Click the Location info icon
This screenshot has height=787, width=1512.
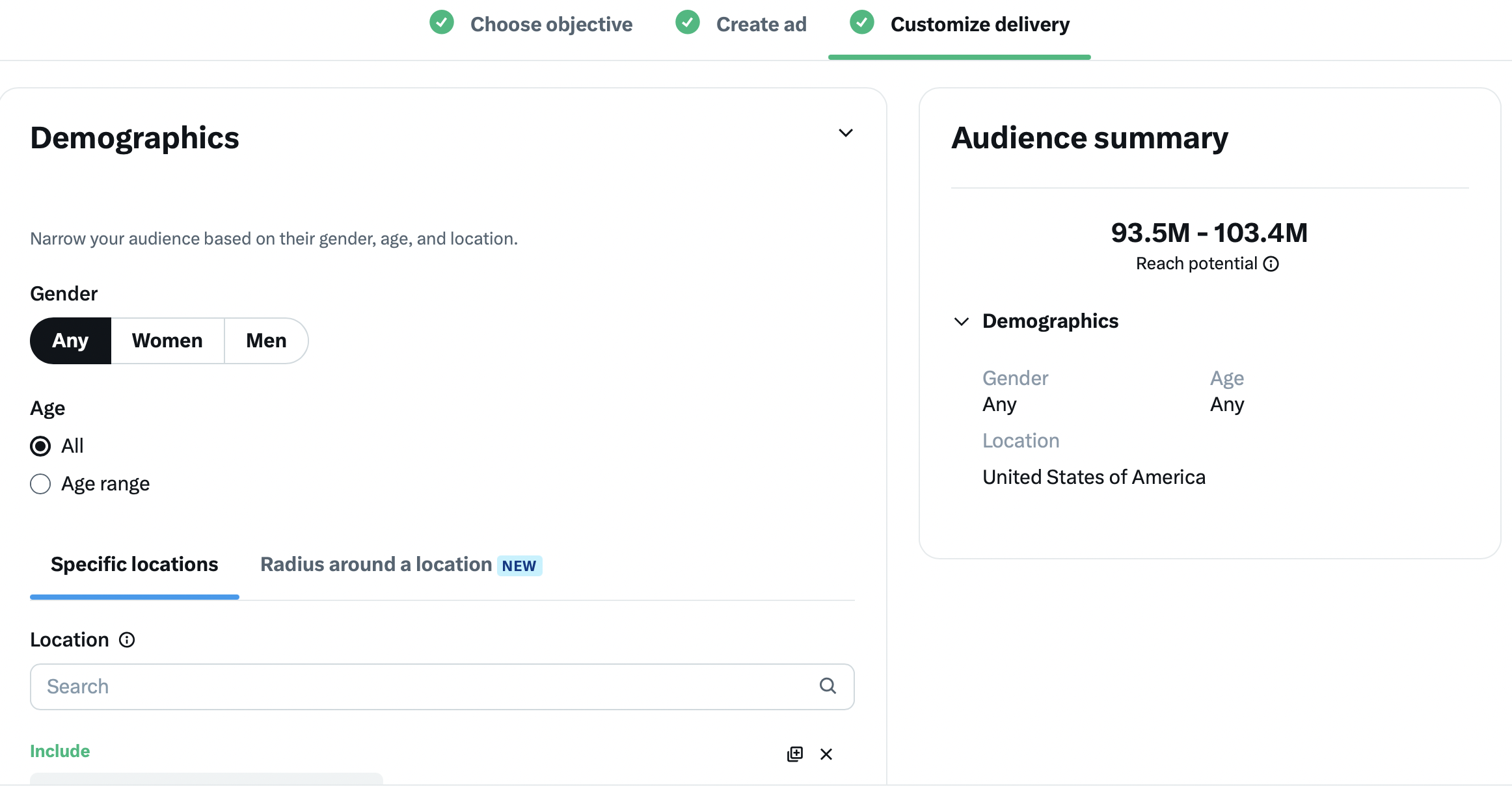(x=127, y=640)
